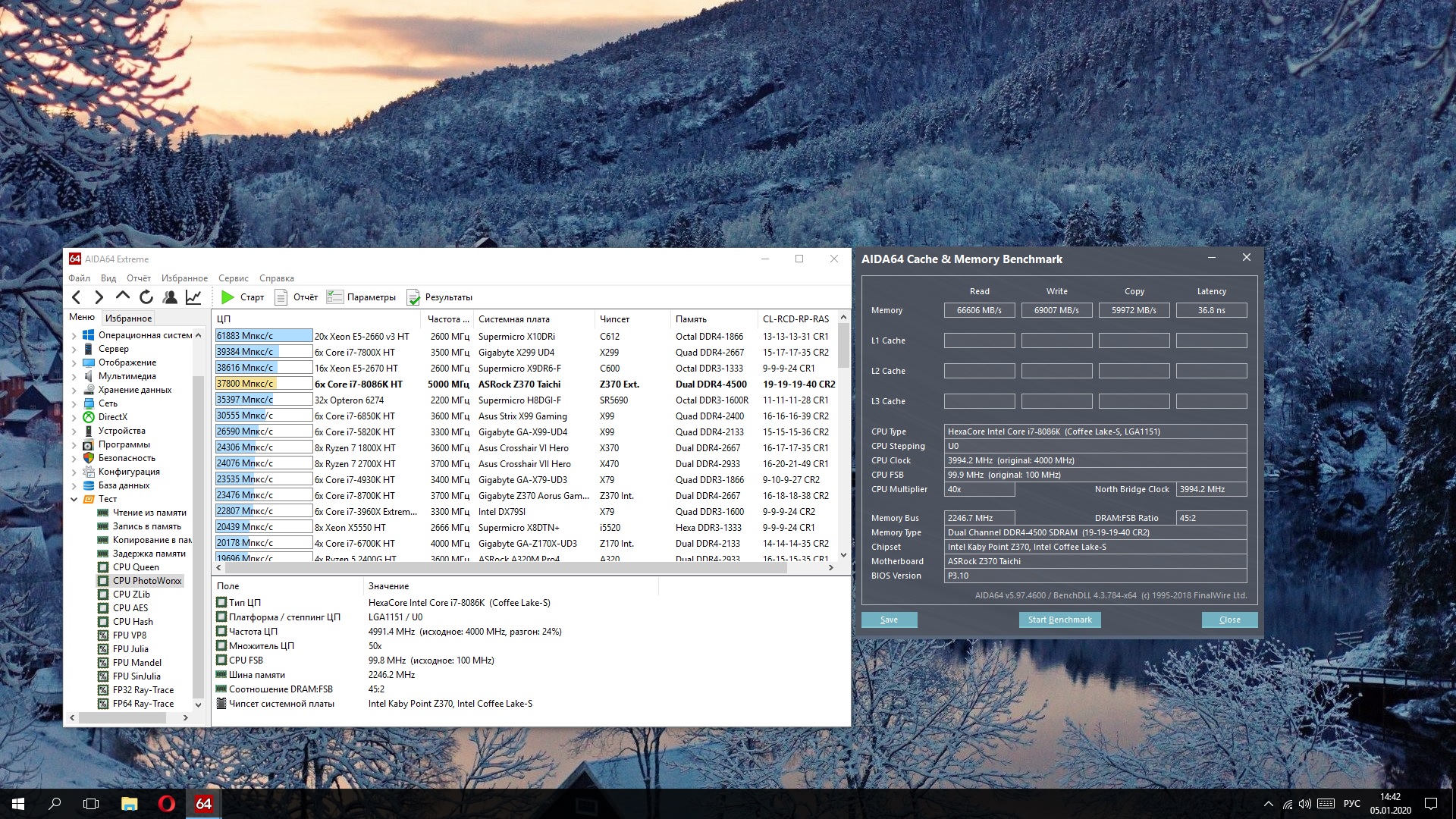Click the user profile toolbar icon
Screen dimensions: 1456x819
tap(170, 297)
